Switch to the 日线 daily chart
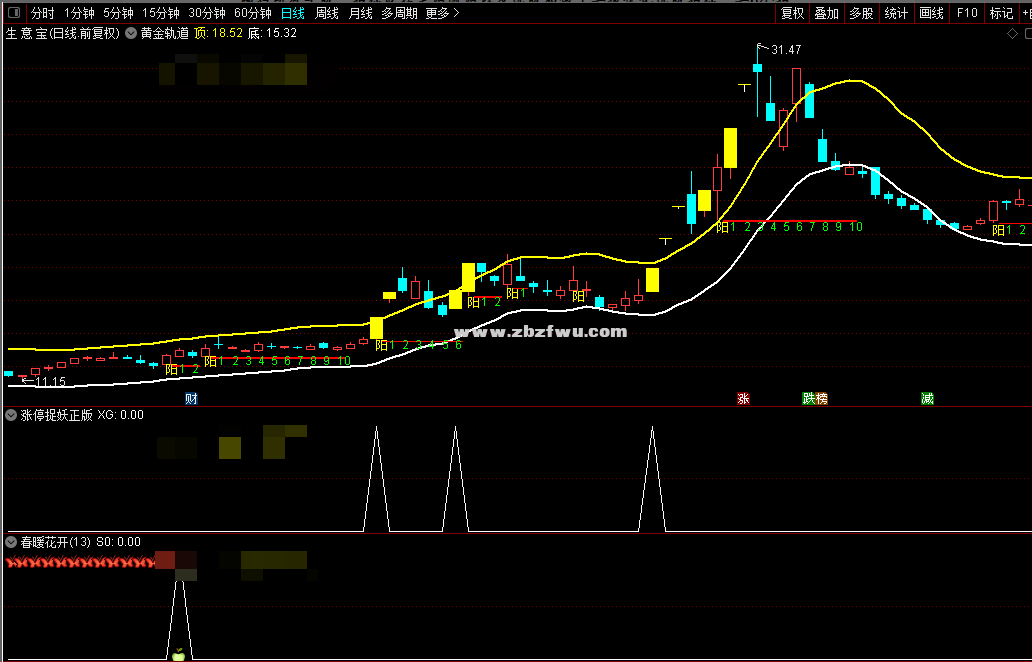 (x=293, y=13)
